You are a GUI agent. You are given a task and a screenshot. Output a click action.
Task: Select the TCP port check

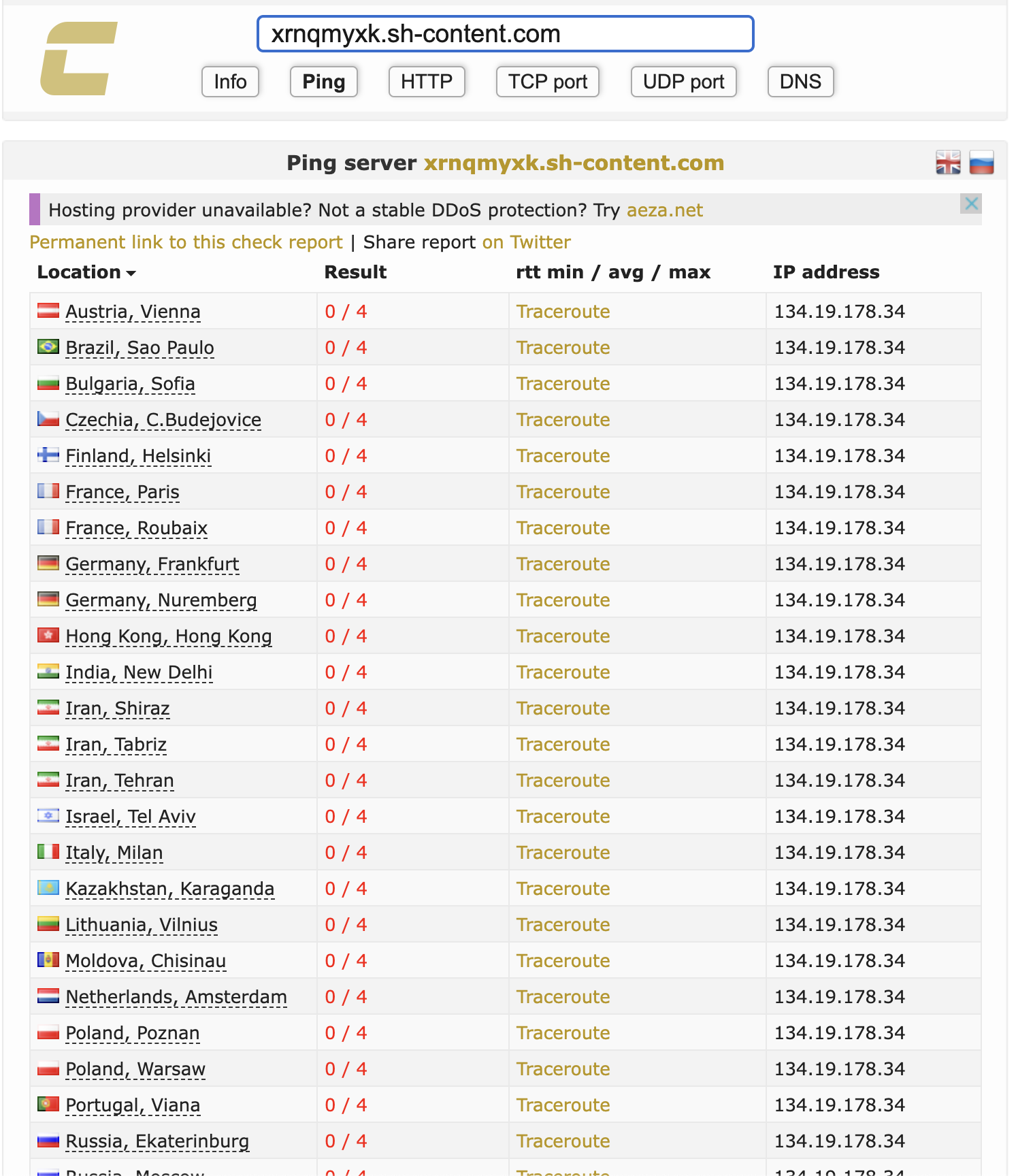(x=548, y=82)
